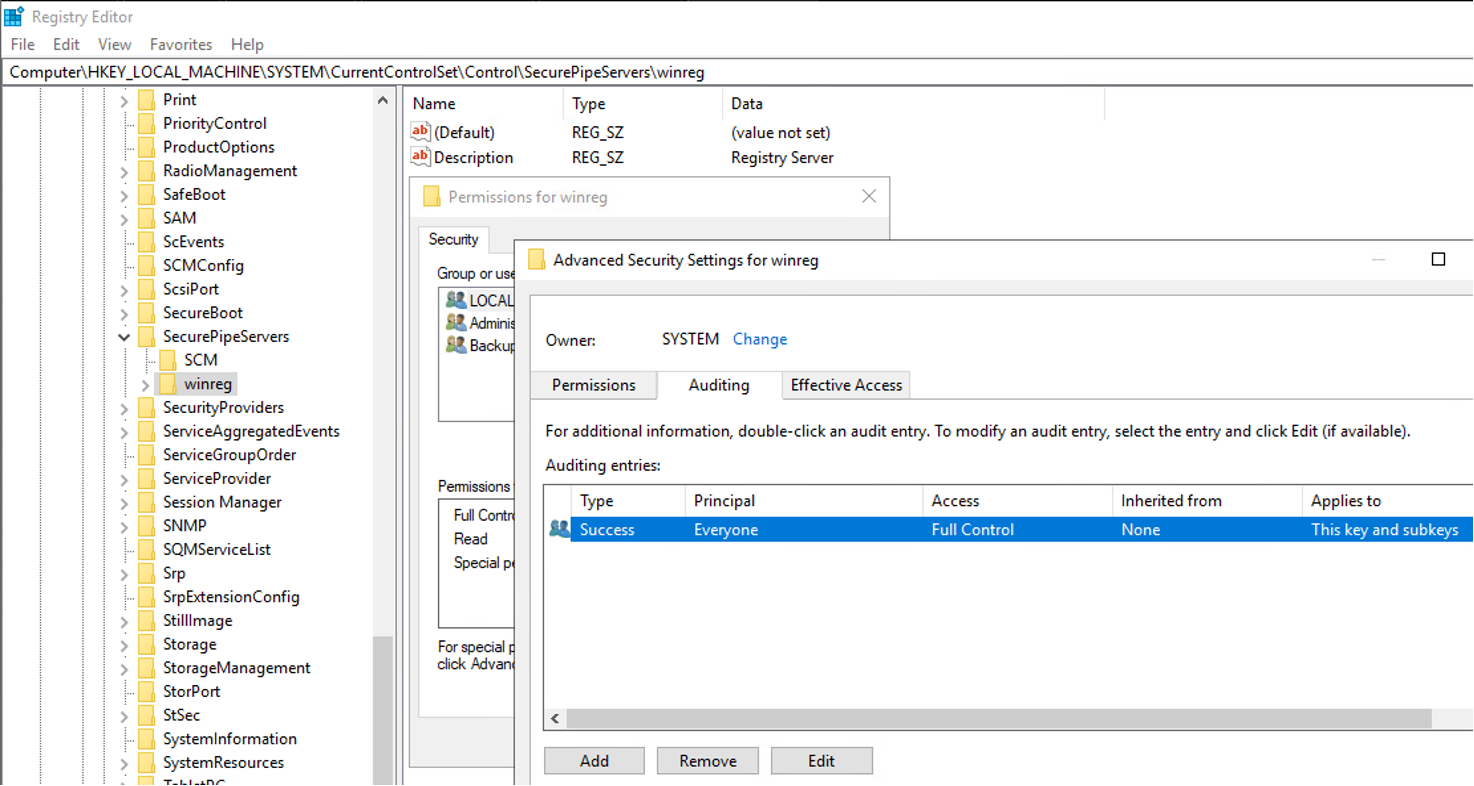Click the horizontal scrollbar in auditing entries list
Viewport: 1474px width, 786px height.
click(998, 719)
